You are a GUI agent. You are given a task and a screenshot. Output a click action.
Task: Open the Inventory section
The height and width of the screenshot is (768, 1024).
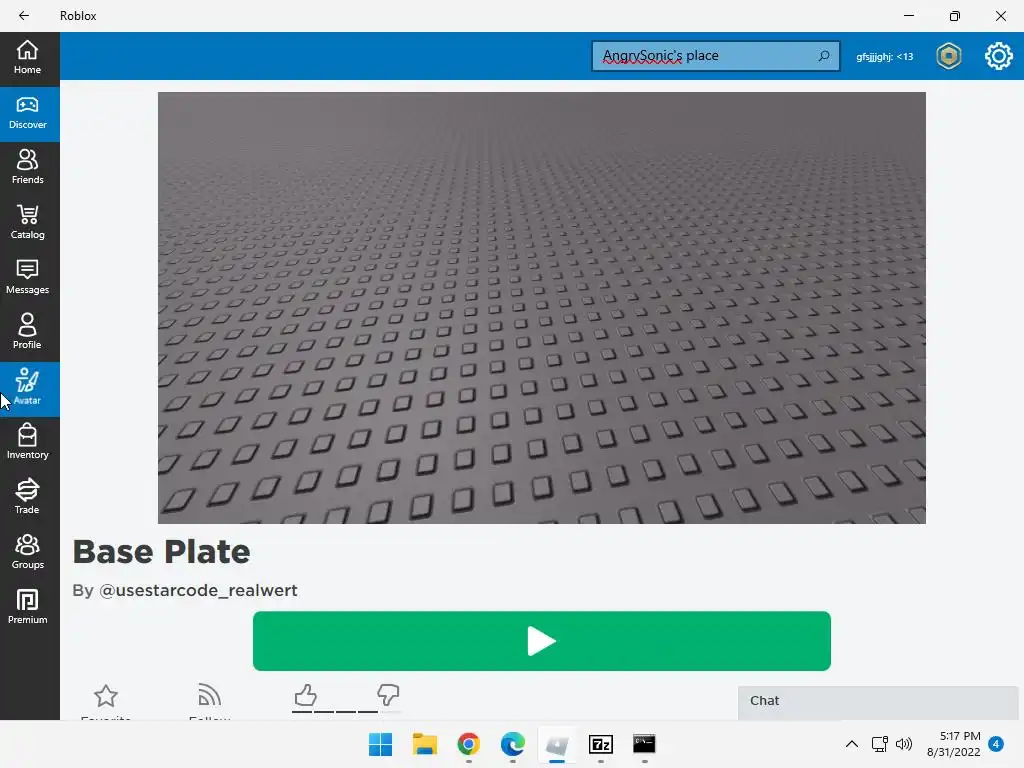27,443
